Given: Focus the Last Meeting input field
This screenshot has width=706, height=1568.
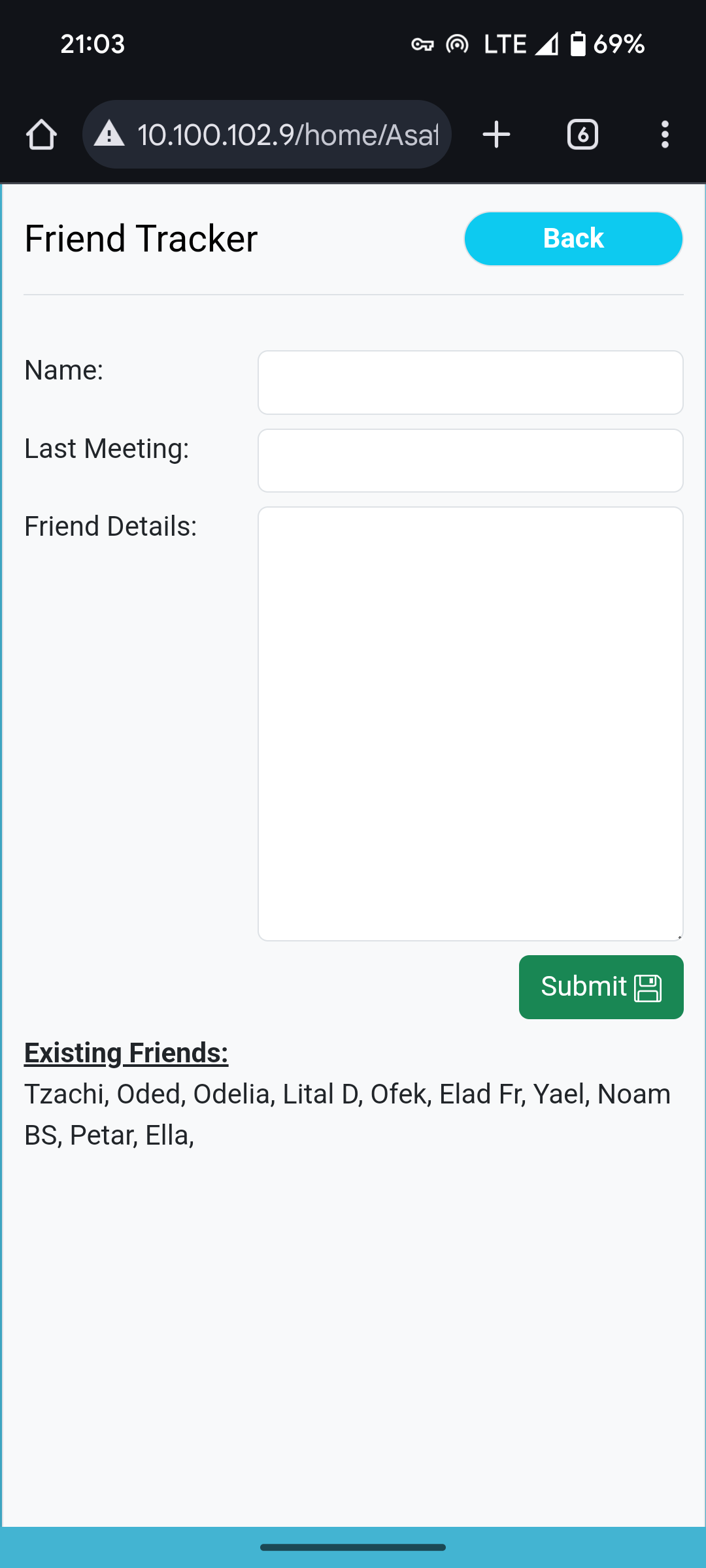Looking at the screenshot, I should click(x=470, y=461).
